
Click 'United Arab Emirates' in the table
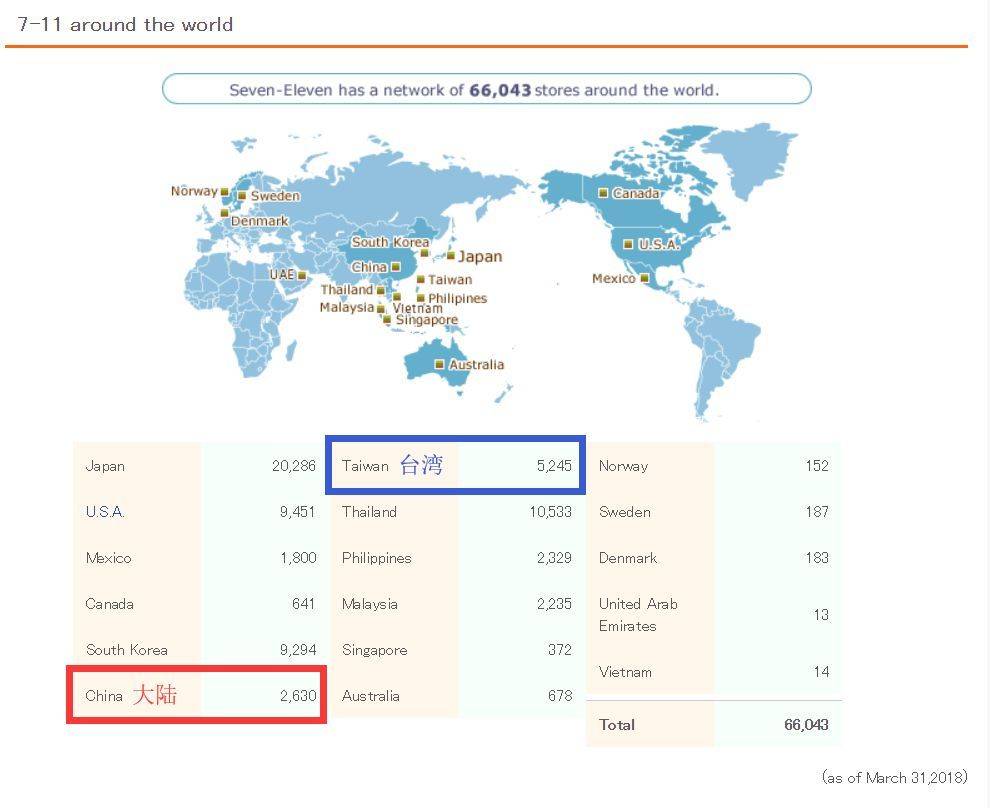[638, 615]
